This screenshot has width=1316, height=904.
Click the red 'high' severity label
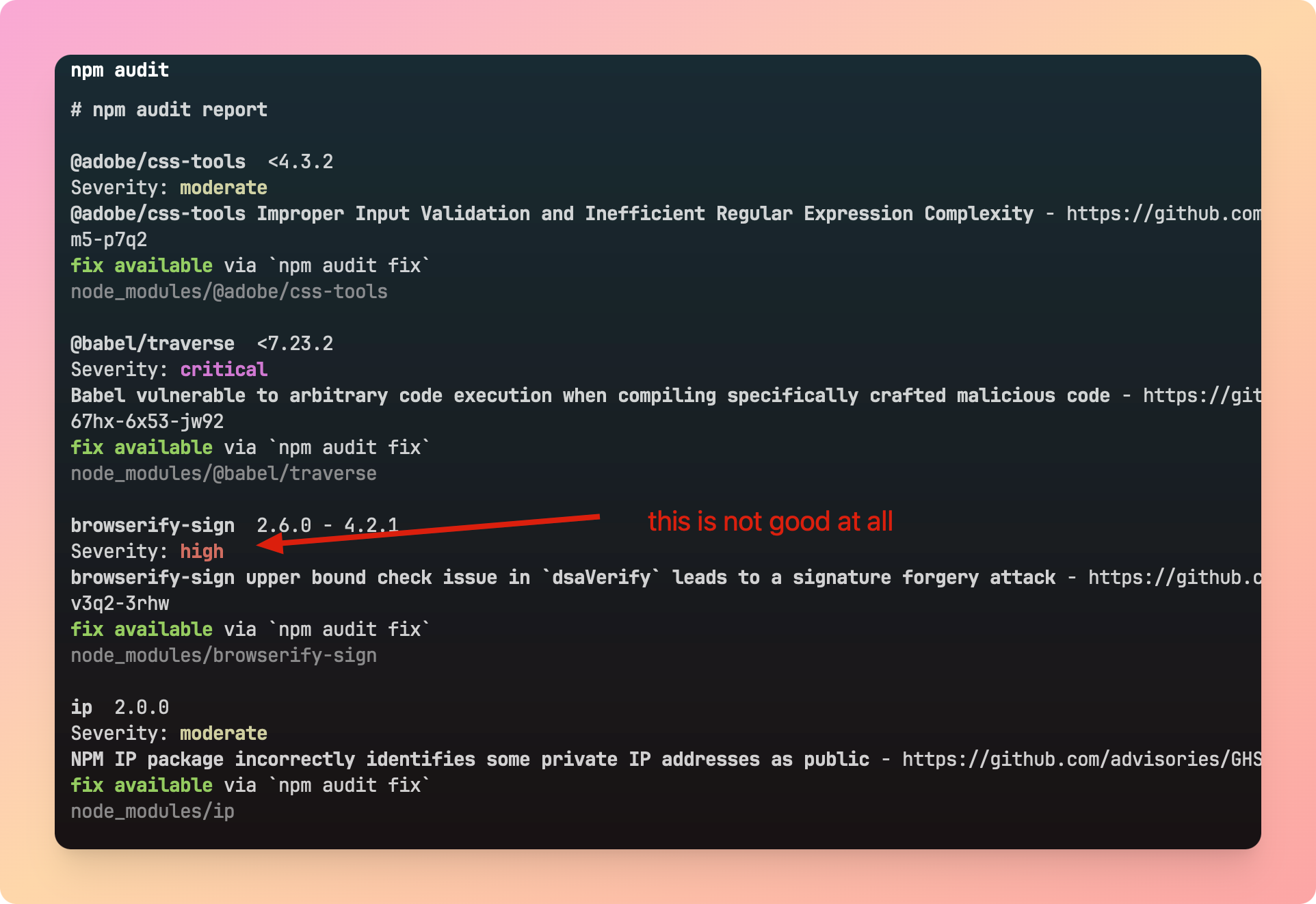pos(202,551)
